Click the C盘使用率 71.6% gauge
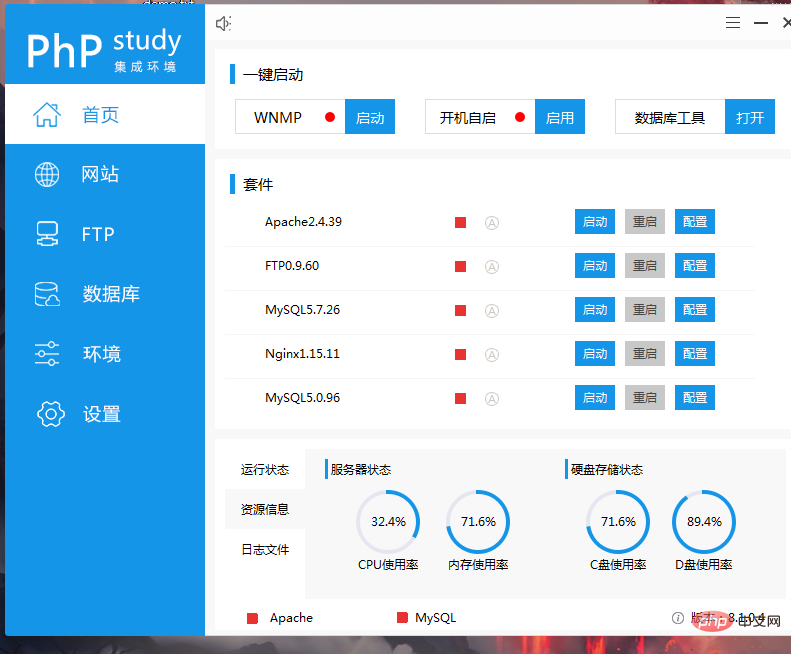Viewport: 791px width, 654px height. (x=618, y=521)
